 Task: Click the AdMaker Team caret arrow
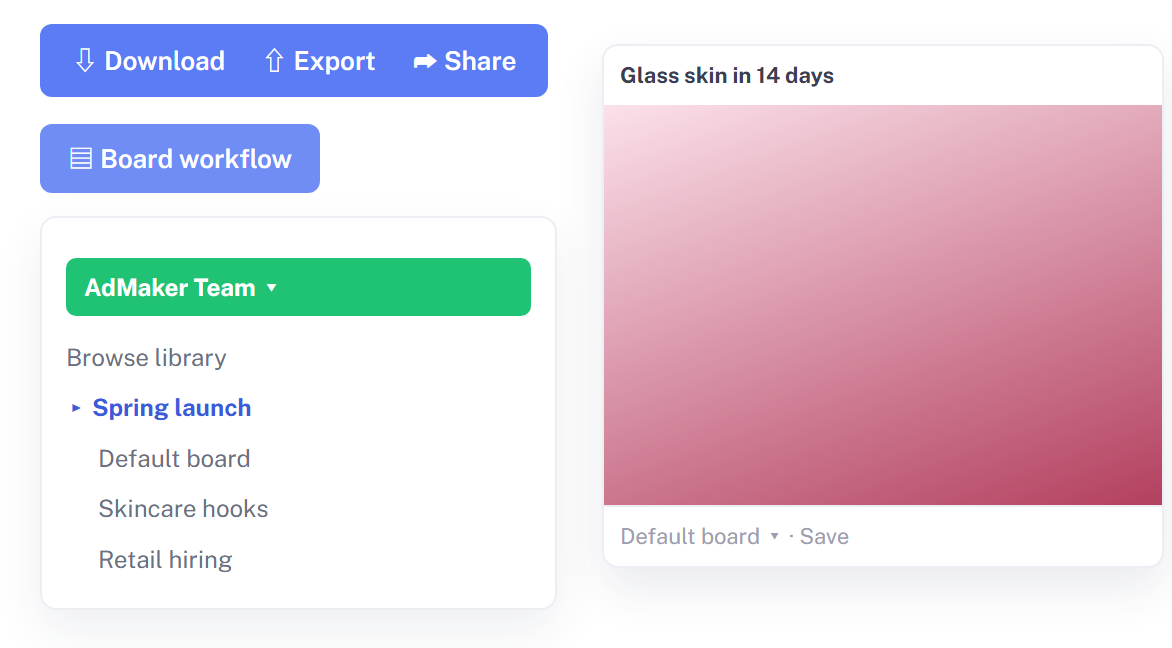[271, 288]
